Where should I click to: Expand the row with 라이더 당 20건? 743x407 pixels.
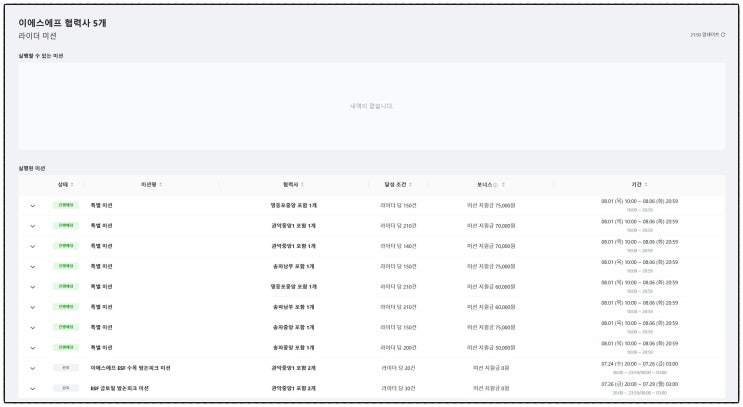point(33,368)
